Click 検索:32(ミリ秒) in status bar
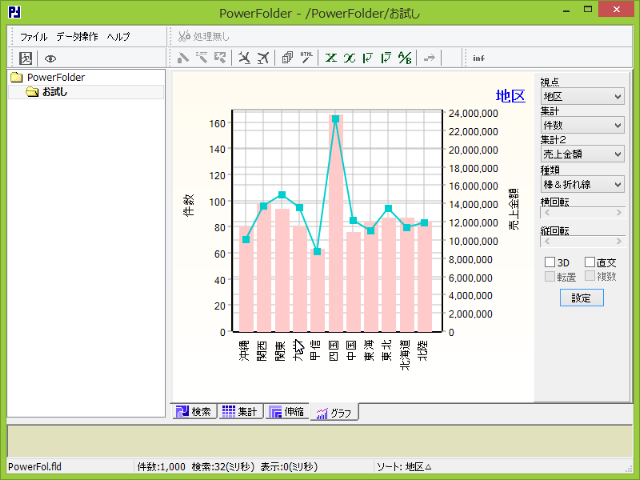The height and width of the screenshot is (480, 640). coord(223,467)
